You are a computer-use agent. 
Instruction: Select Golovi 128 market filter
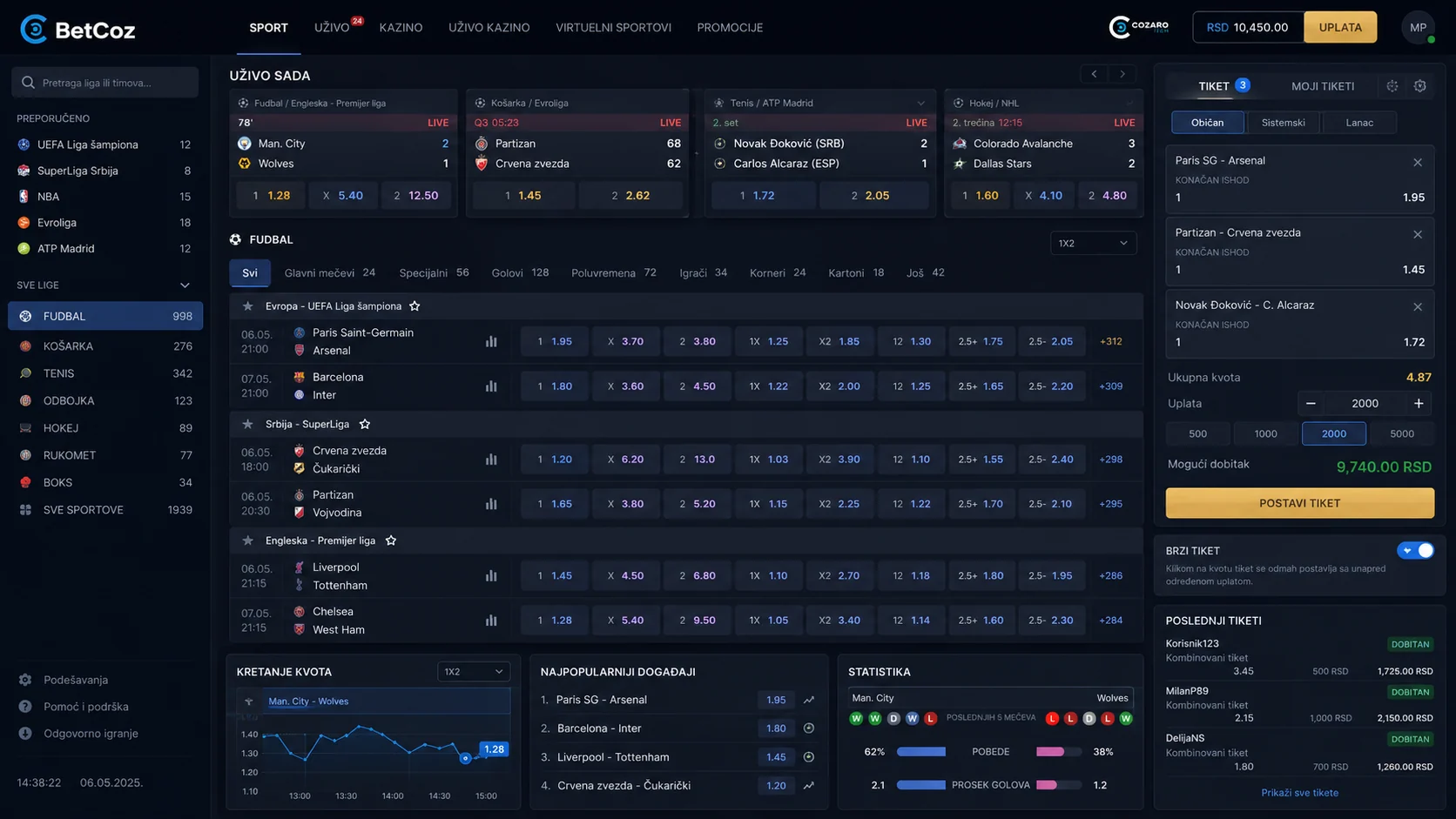coord(520,272)
